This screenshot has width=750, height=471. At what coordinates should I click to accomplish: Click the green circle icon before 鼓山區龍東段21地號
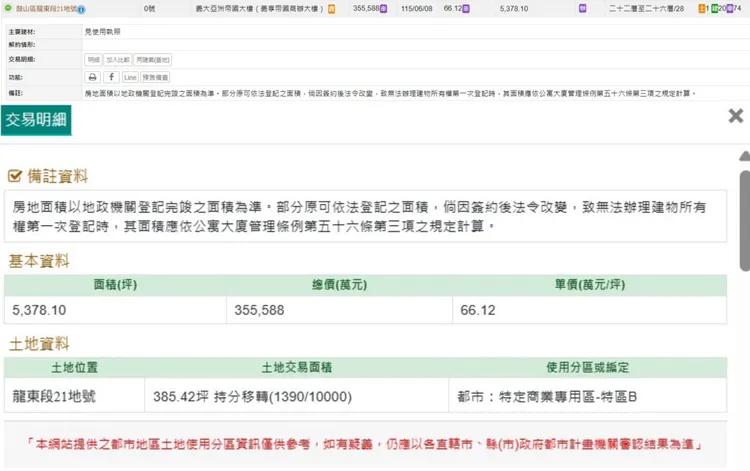click(x=8, y=8)
